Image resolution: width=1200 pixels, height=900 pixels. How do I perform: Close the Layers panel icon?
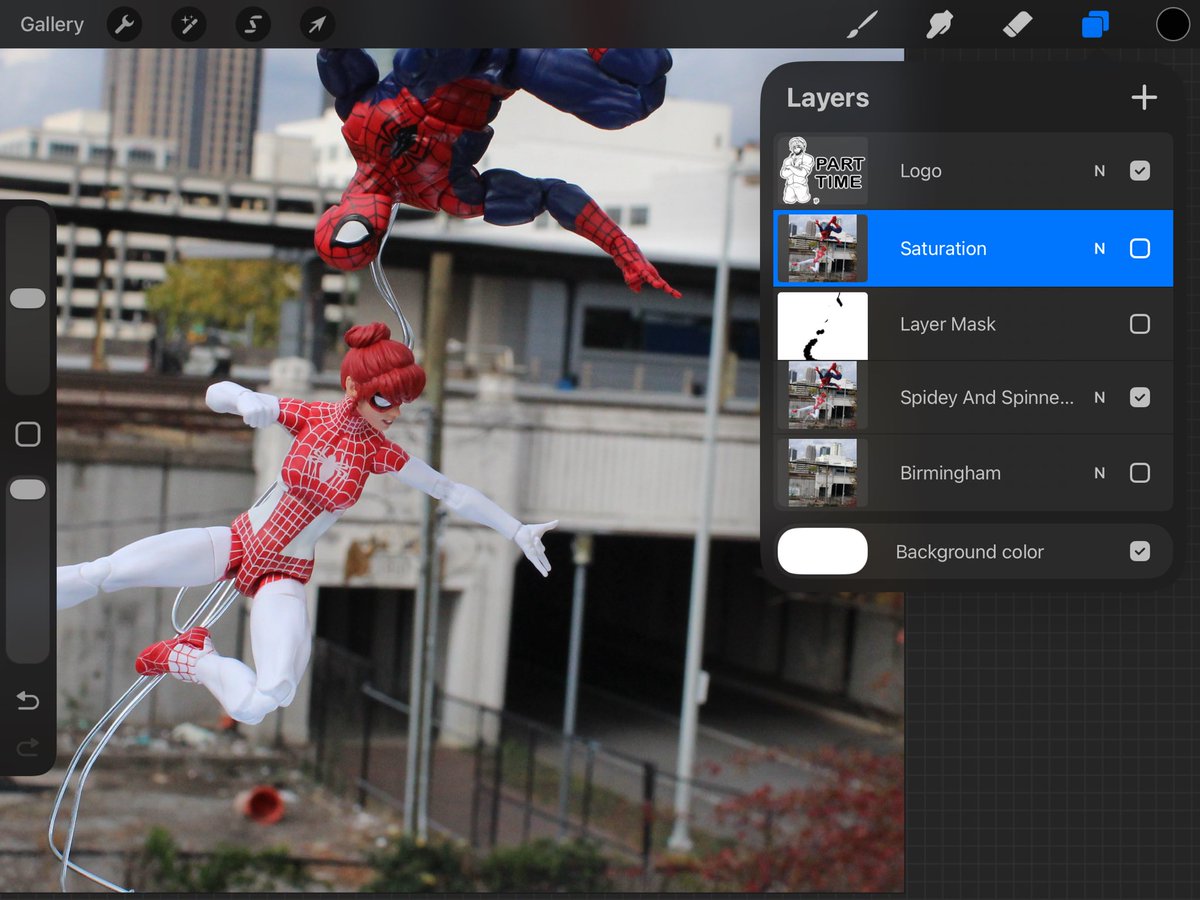point(1095,24)
